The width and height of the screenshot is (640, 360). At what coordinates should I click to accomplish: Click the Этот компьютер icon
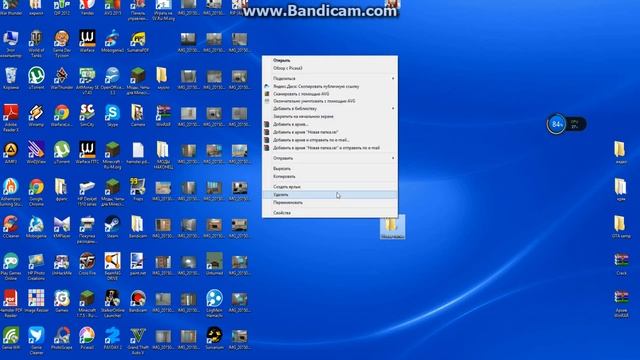pos(11,44)
